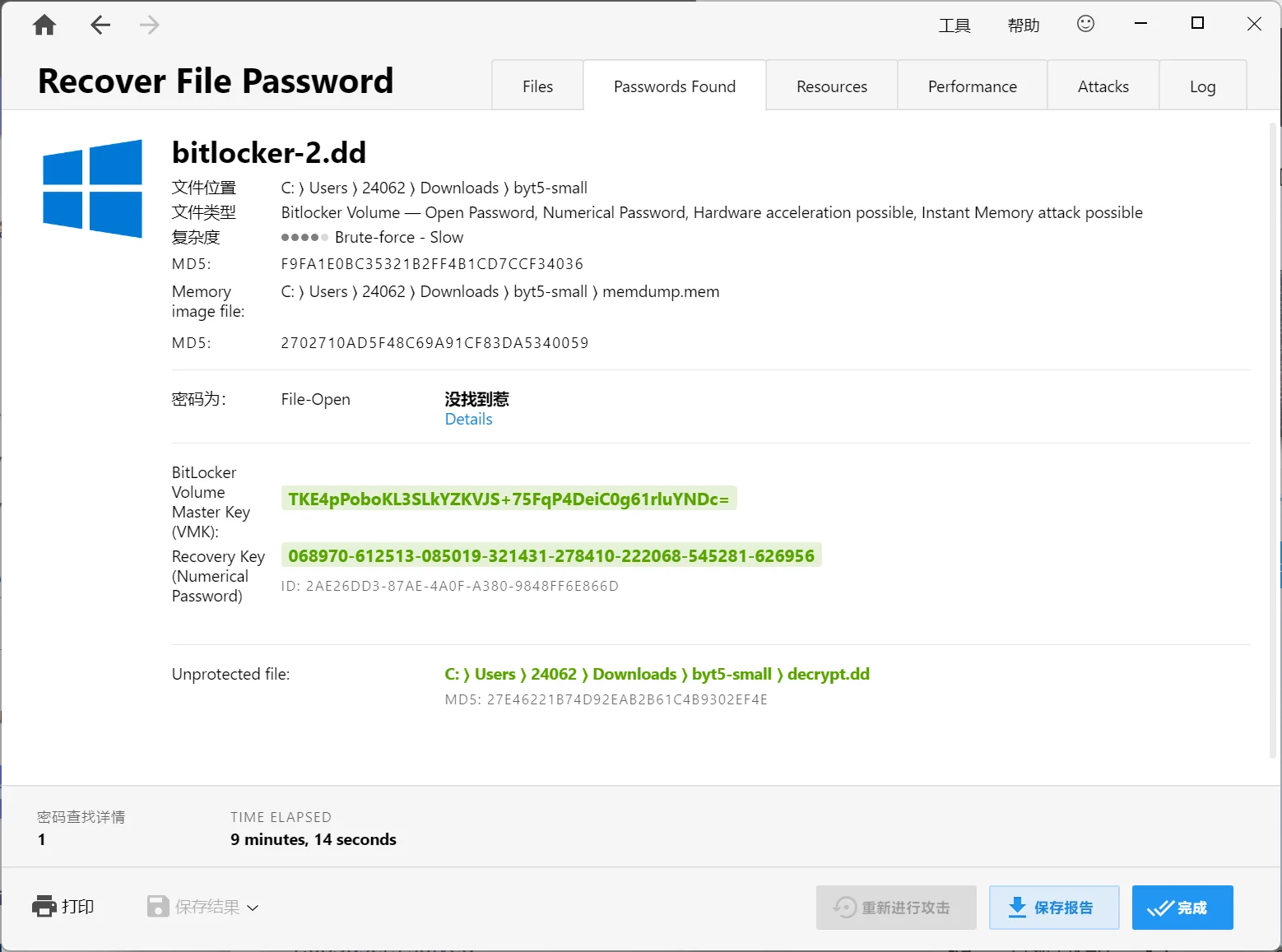Open the Details link
The height and width of the screenshot is (952, 1282).
[468, 419]
